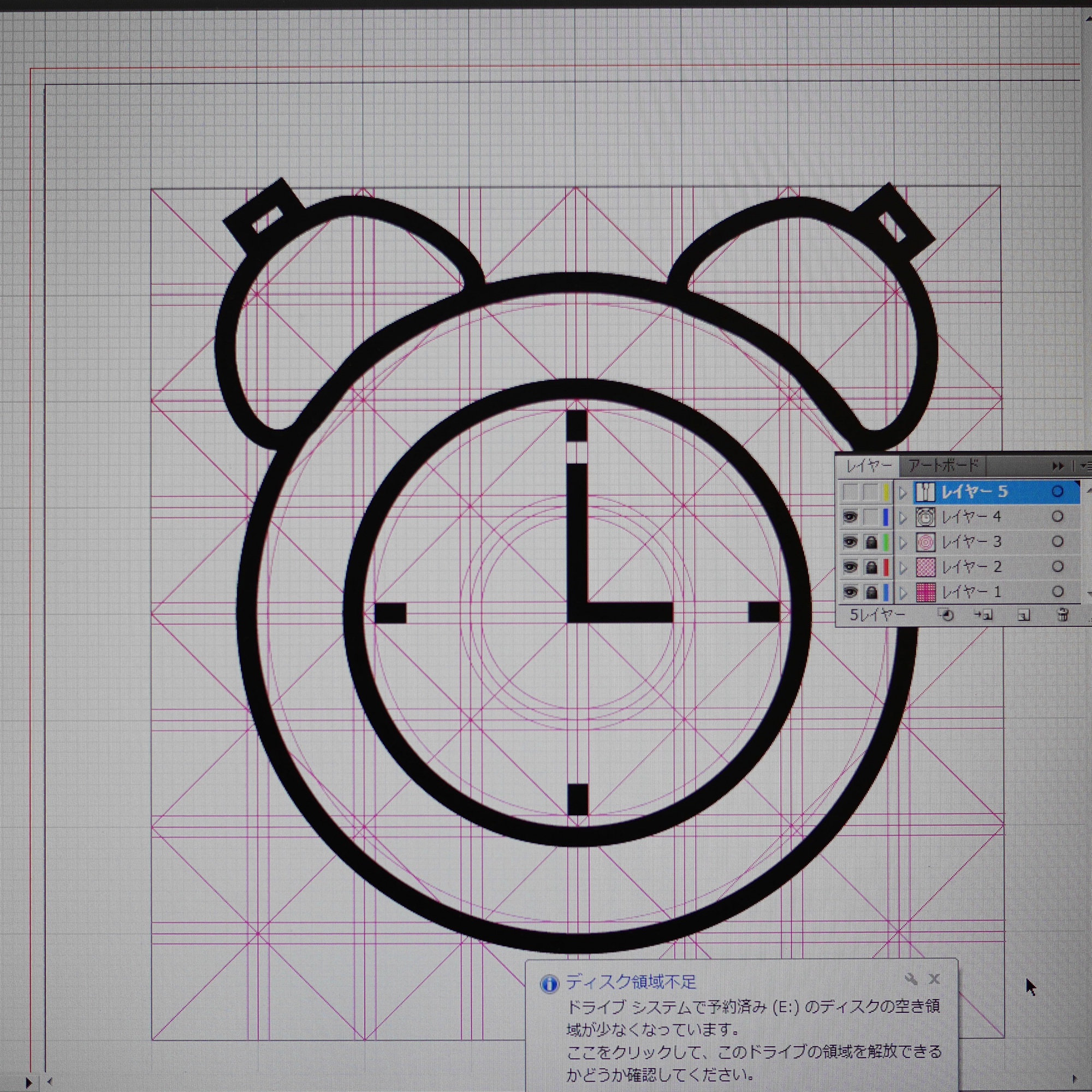1092x1092 pixels.
Task: Open the Layers panel flyout menu
Action: click(x=1085, y=466)
